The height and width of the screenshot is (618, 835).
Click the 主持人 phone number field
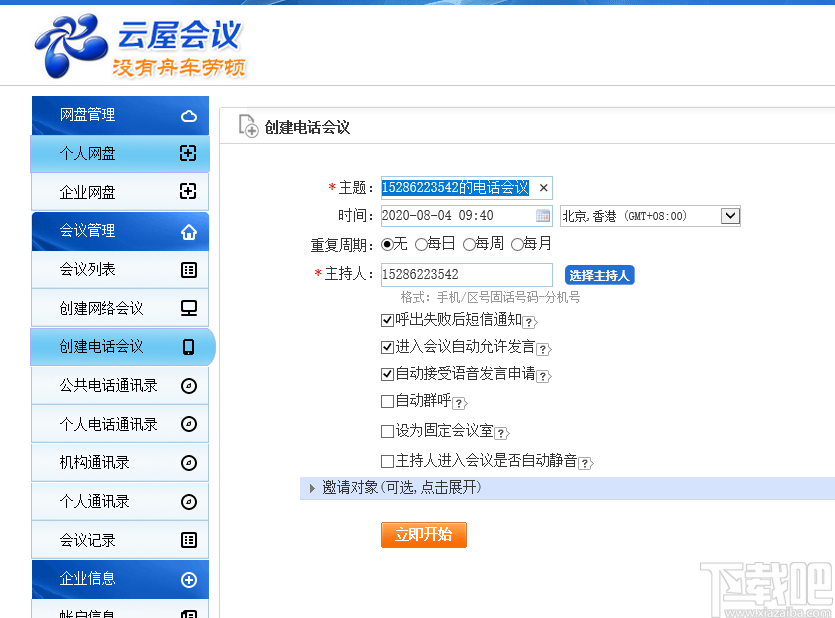tap(466, 275)
